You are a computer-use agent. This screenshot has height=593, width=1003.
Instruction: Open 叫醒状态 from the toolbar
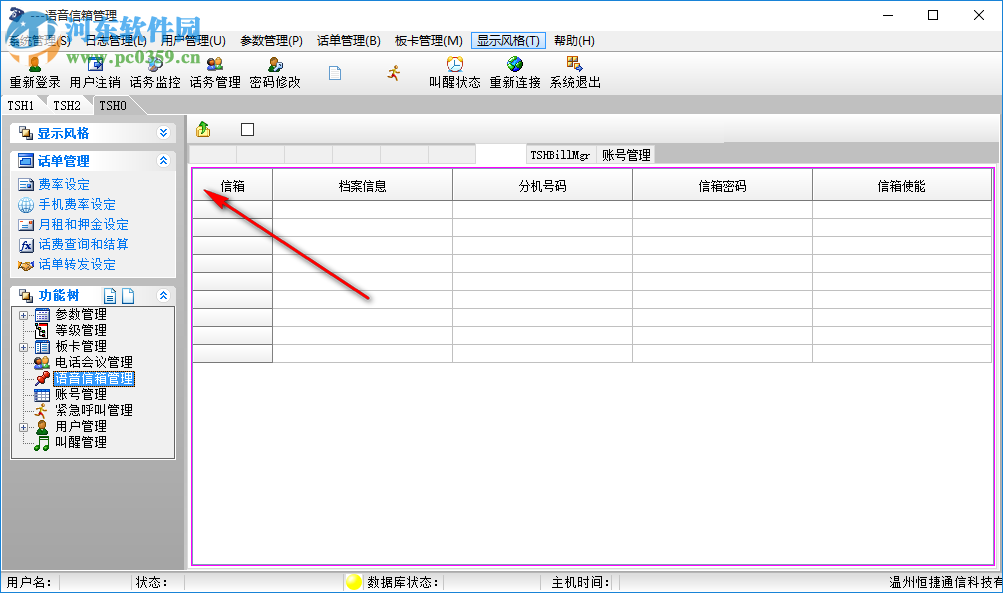click(456, 72)
